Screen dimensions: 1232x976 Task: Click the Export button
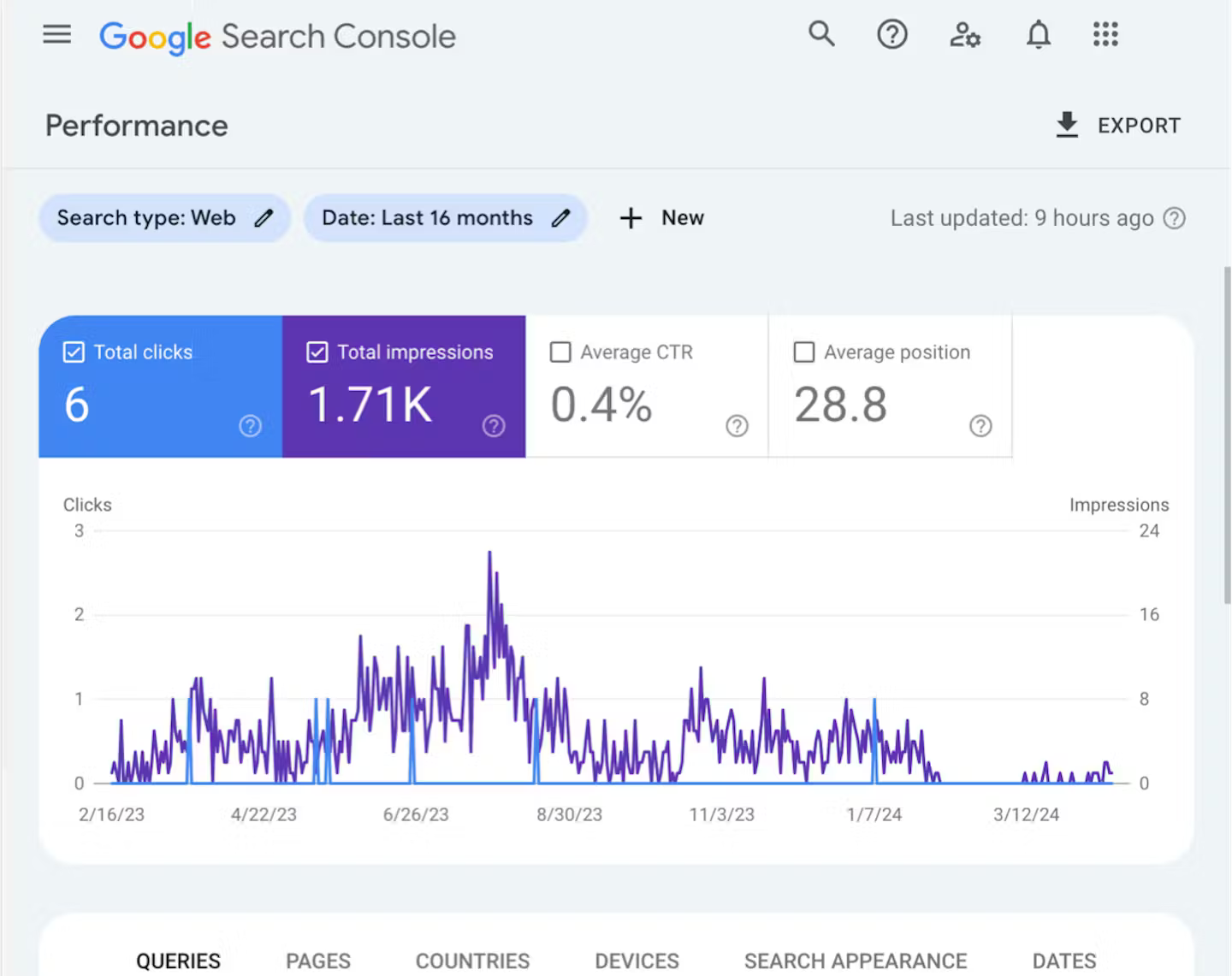1117,125
